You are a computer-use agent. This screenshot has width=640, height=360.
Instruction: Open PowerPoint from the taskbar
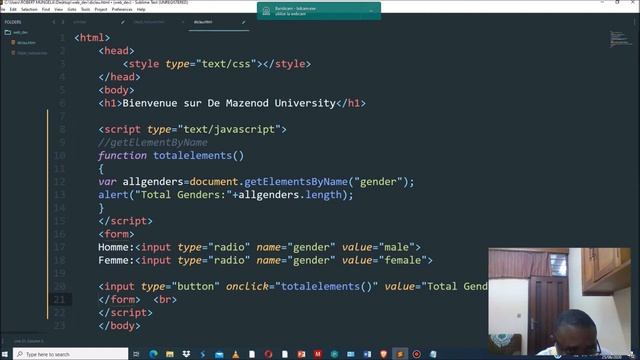(301, 354)
